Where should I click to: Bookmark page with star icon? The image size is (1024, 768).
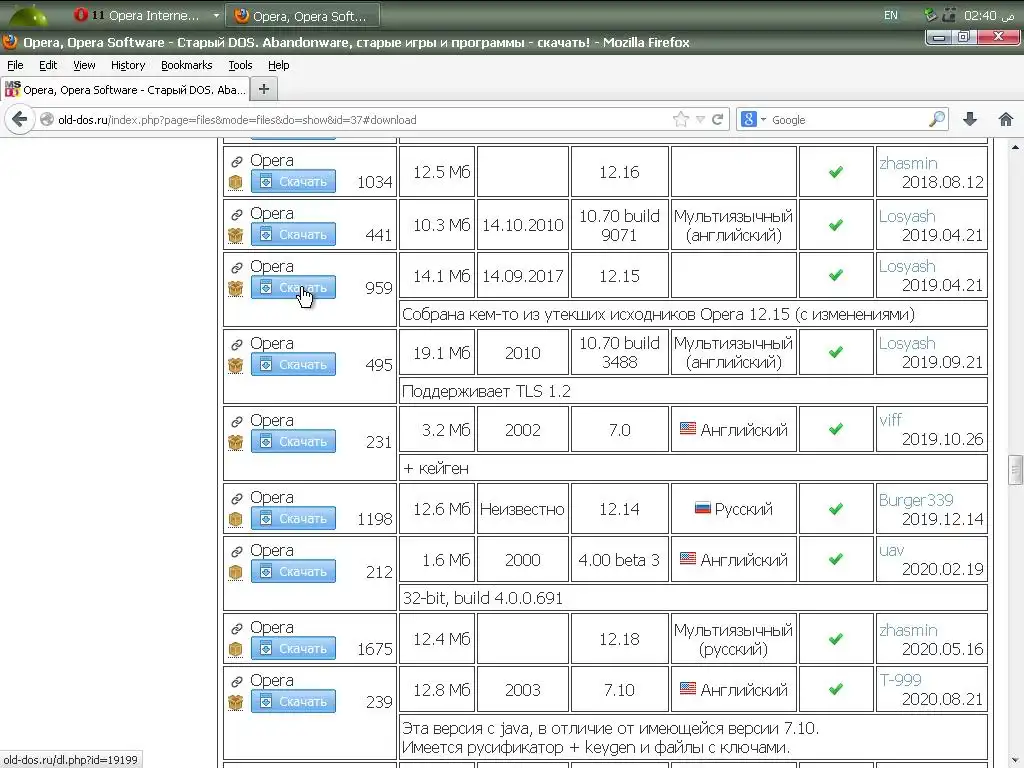point(680,120)
